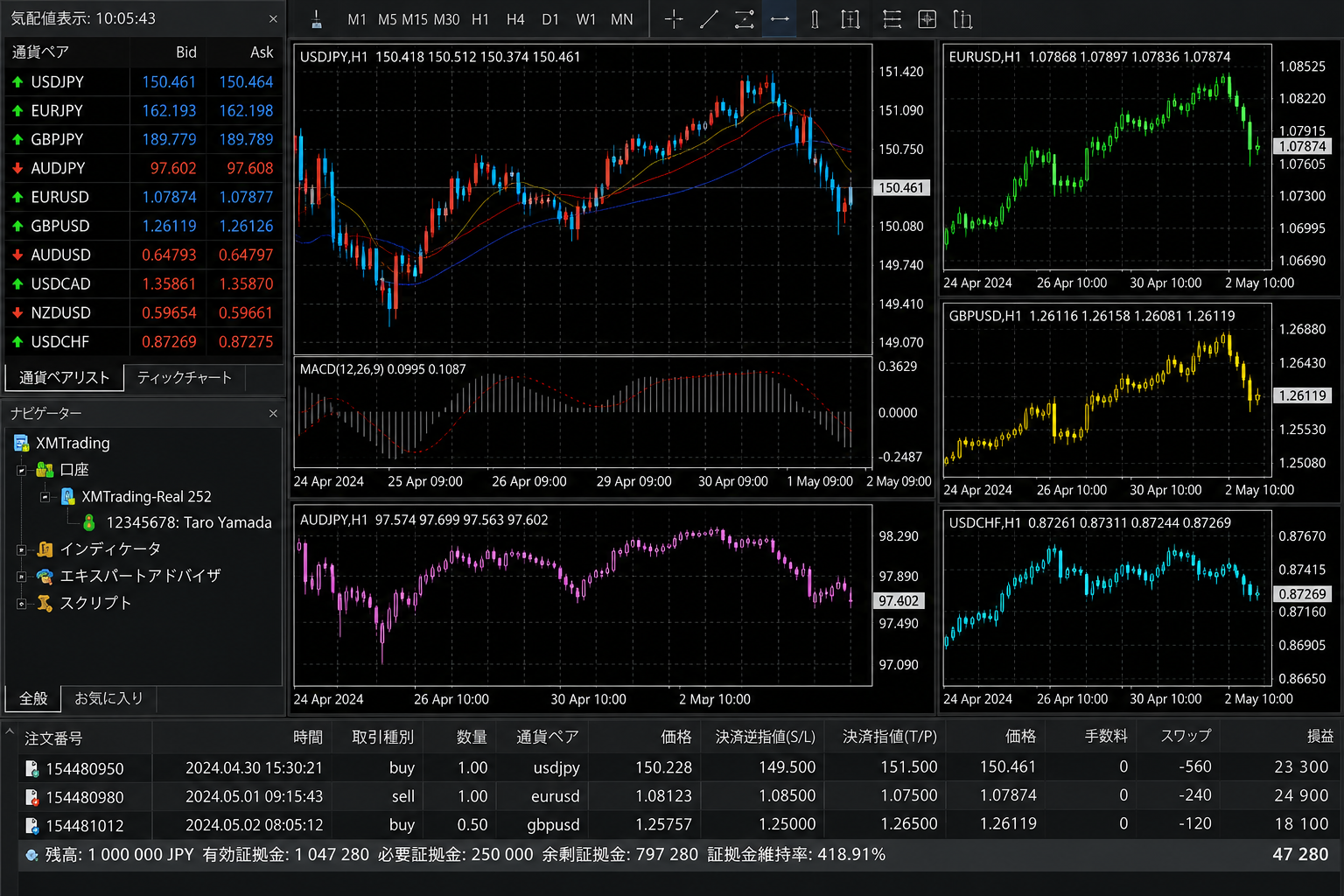Switch chart to the M15 timeframe
Image resolution: width=1344 pixels, height=896 pixels.
(416, 19)
